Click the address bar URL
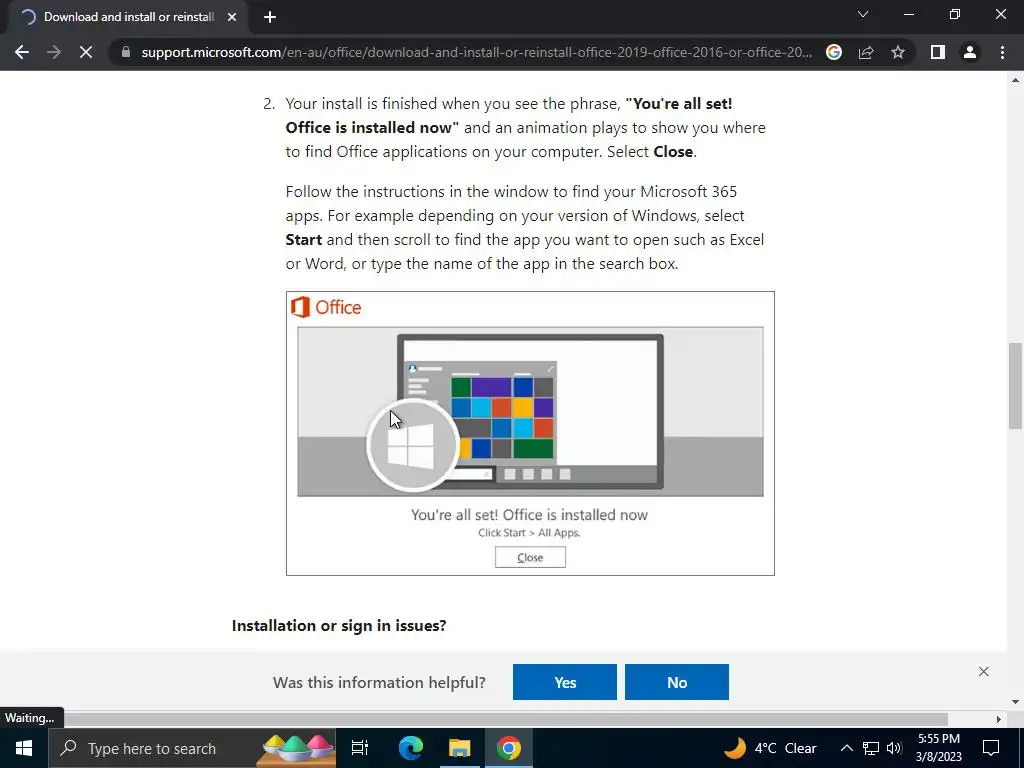This screenshot has height=768, width=1024. click(x=477, y=52)
